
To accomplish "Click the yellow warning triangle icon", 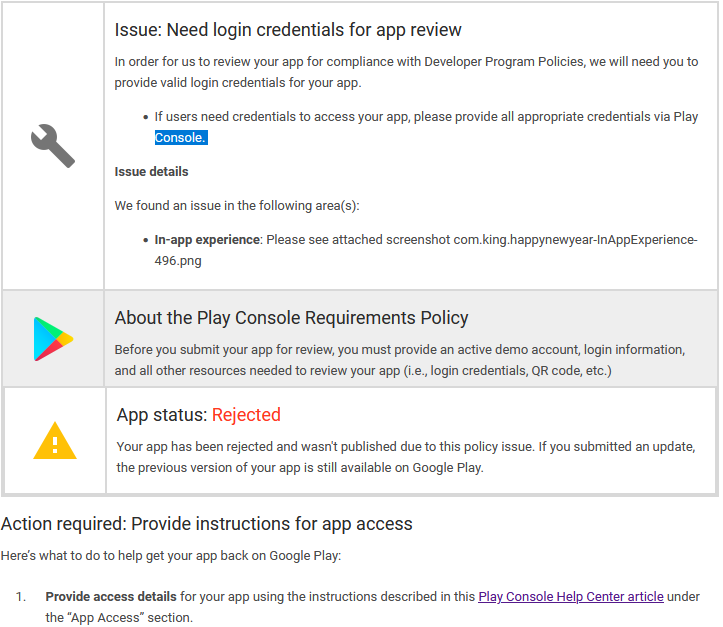I will click(55, 441).
